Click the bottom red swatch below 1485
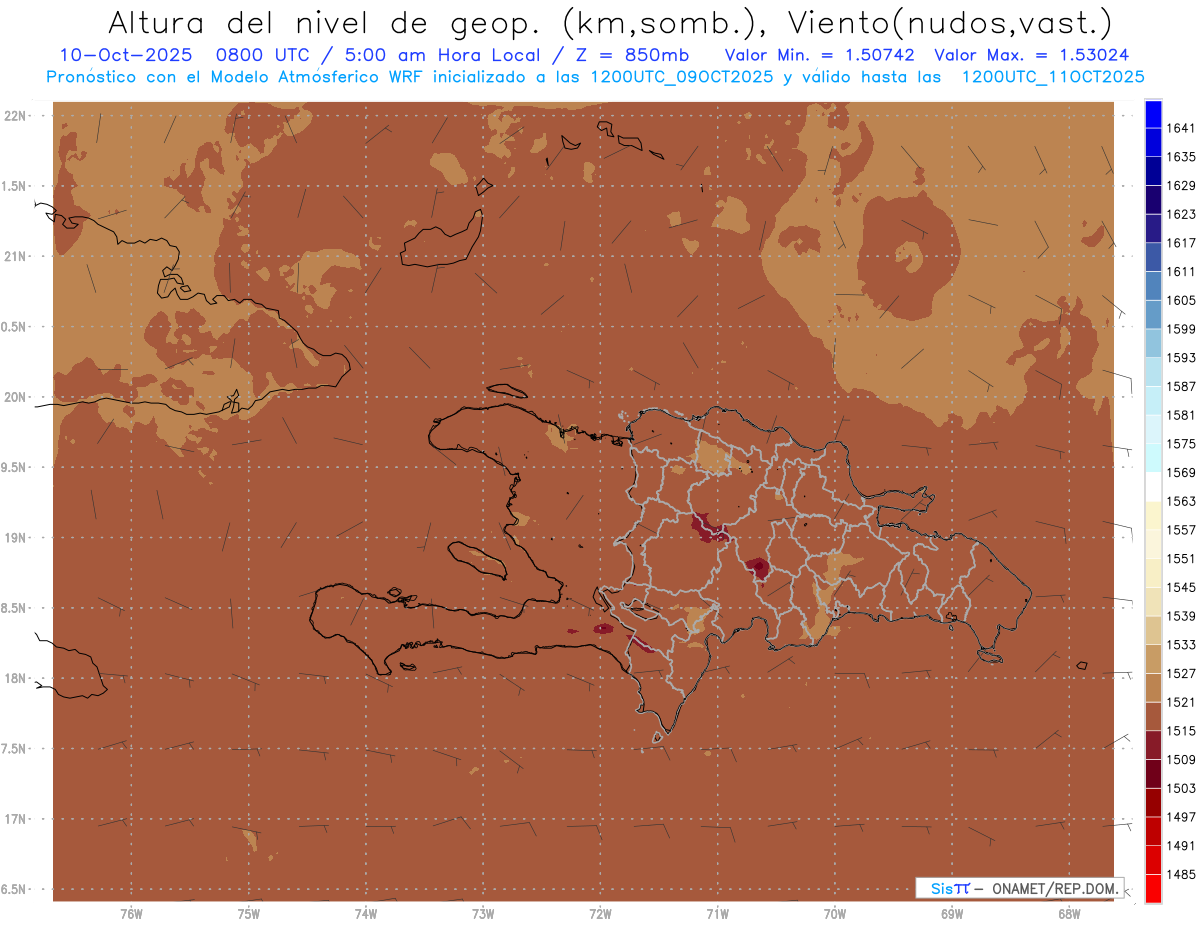 pos(1152,889)
